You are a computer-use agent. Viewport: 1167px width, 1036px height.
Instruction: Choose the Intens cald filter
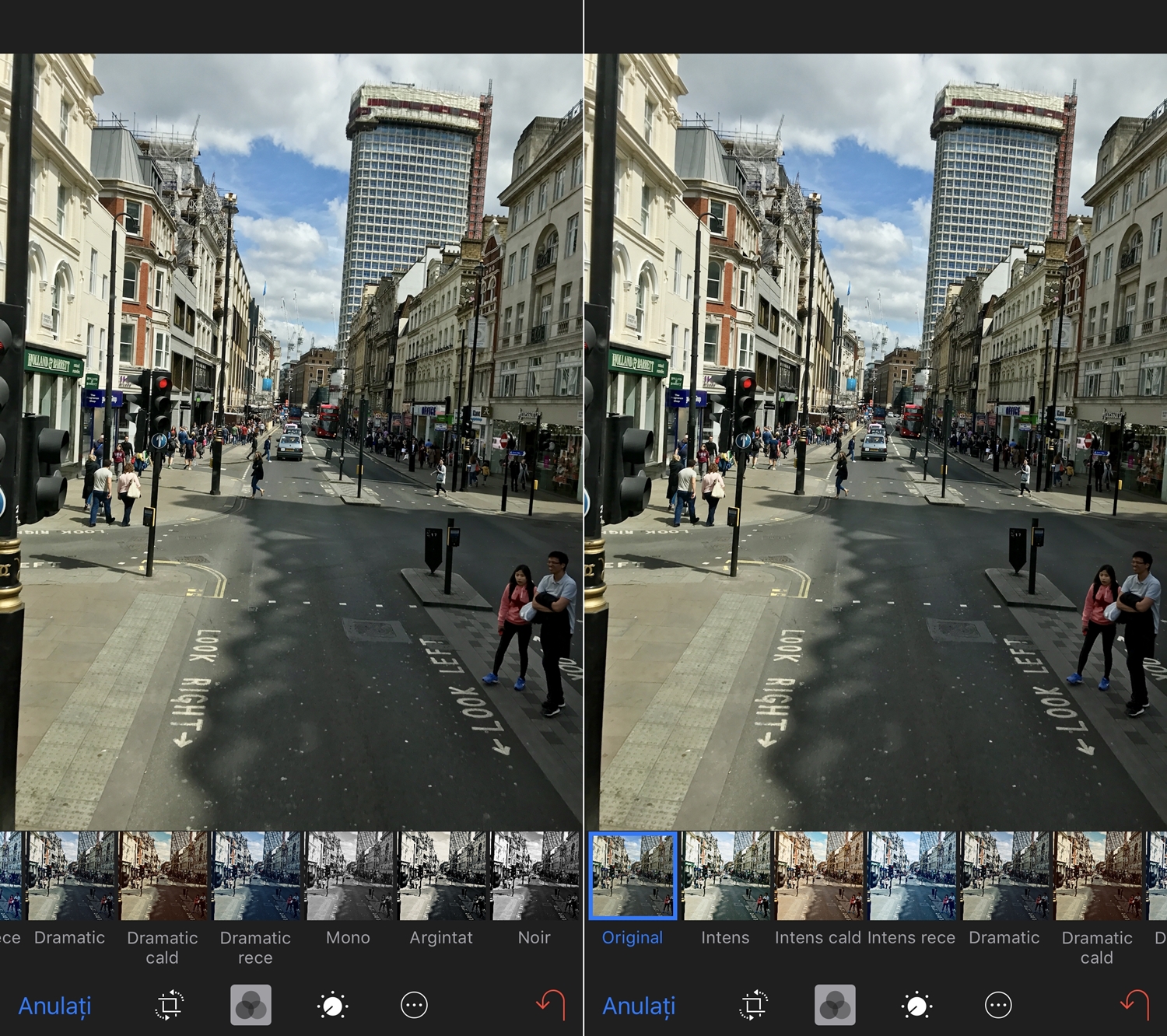(818, 876)
